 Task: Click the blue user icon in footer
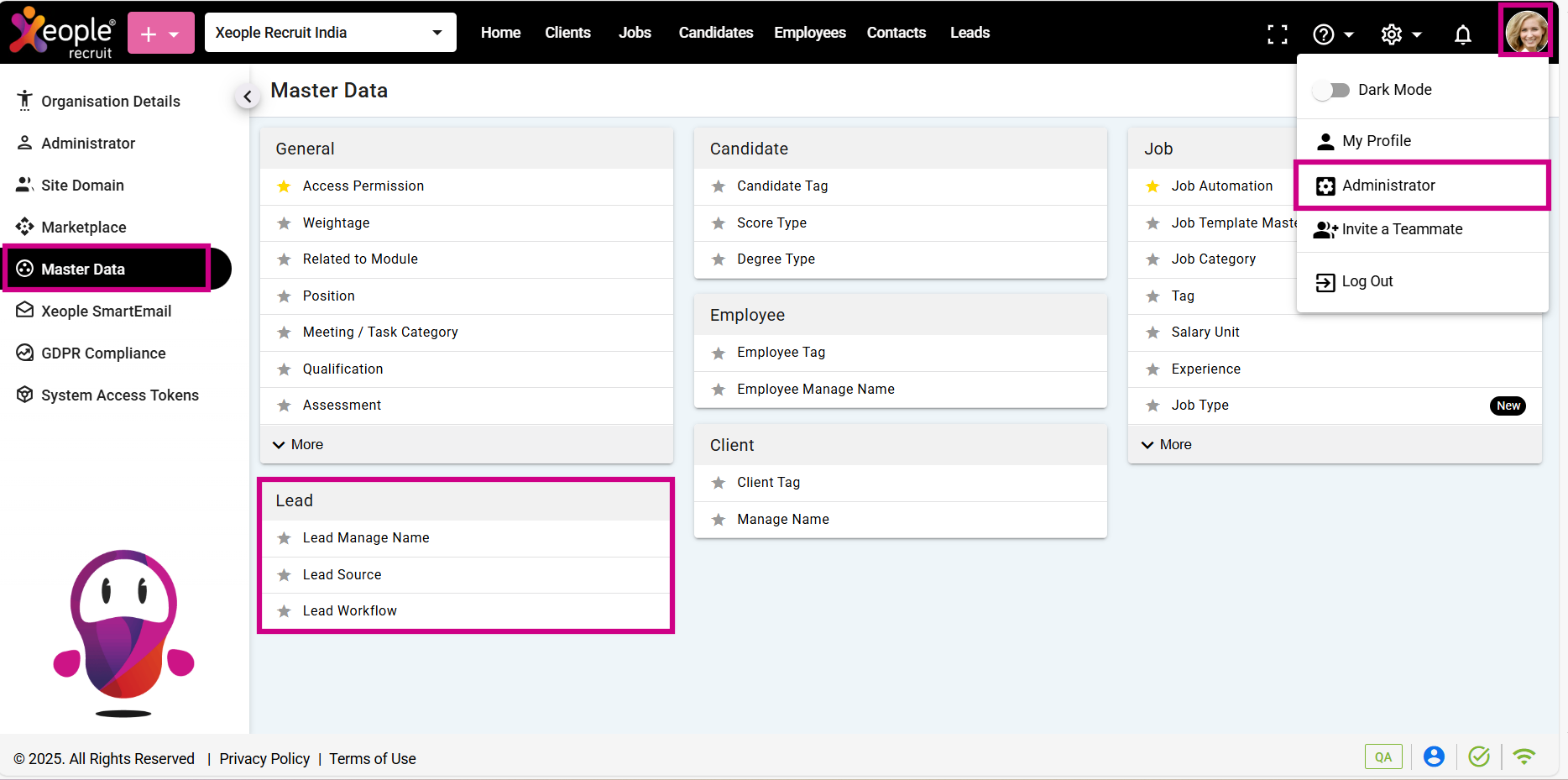[x=1434, y=756]
